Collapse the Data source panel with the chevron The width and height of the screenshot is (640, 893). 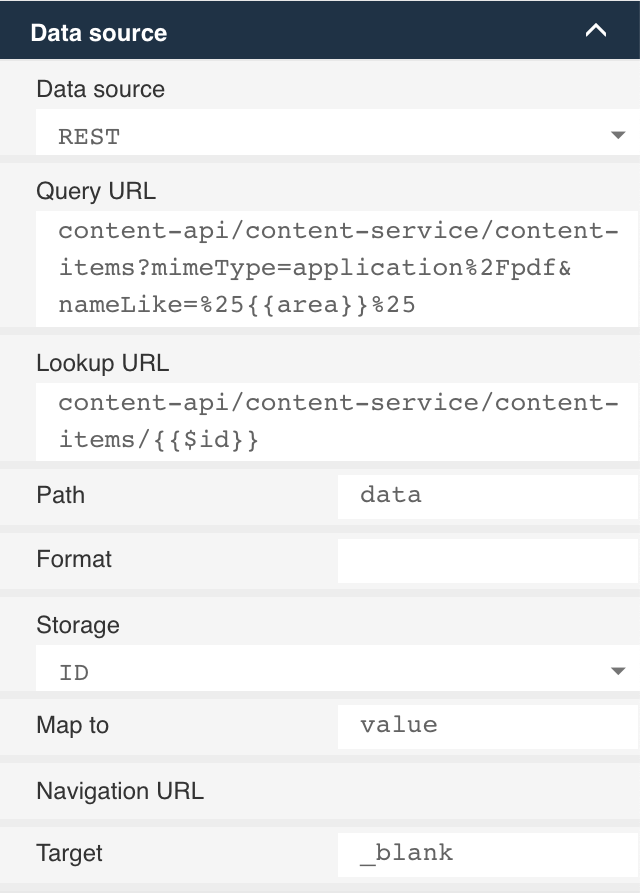595,30
